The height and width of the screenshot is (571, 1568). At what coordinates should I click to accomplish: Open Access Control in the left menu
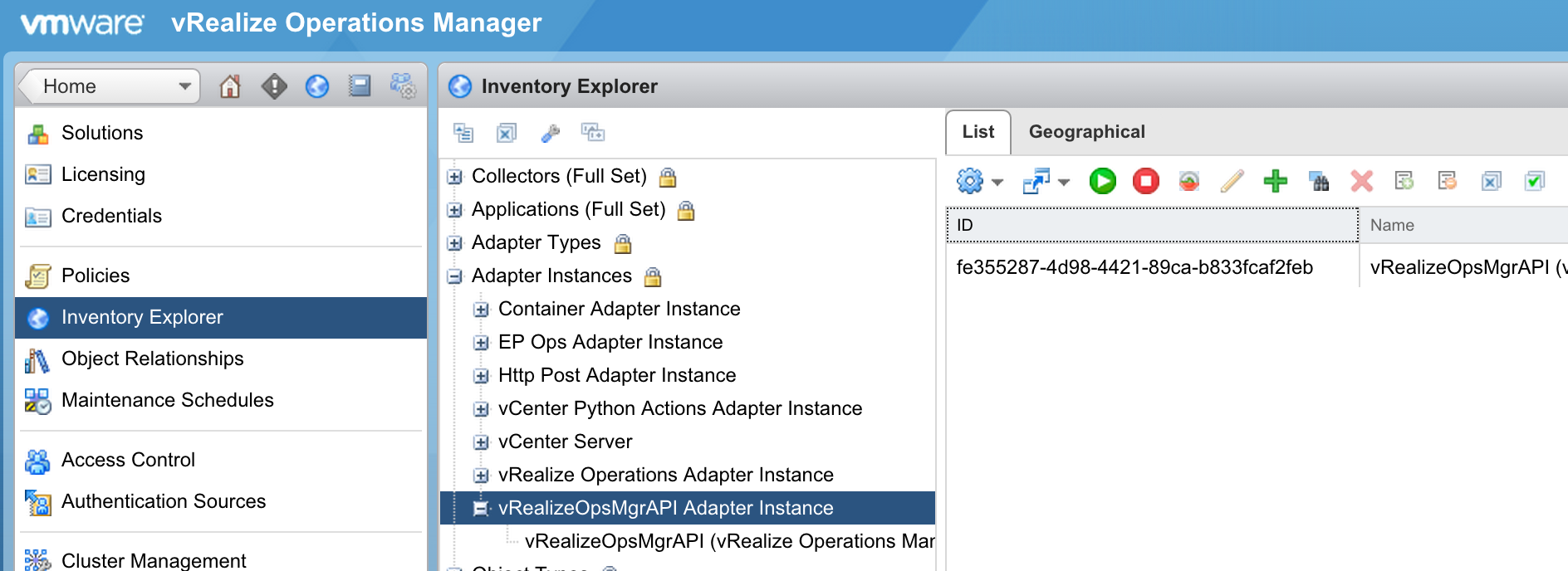[128, 460]
